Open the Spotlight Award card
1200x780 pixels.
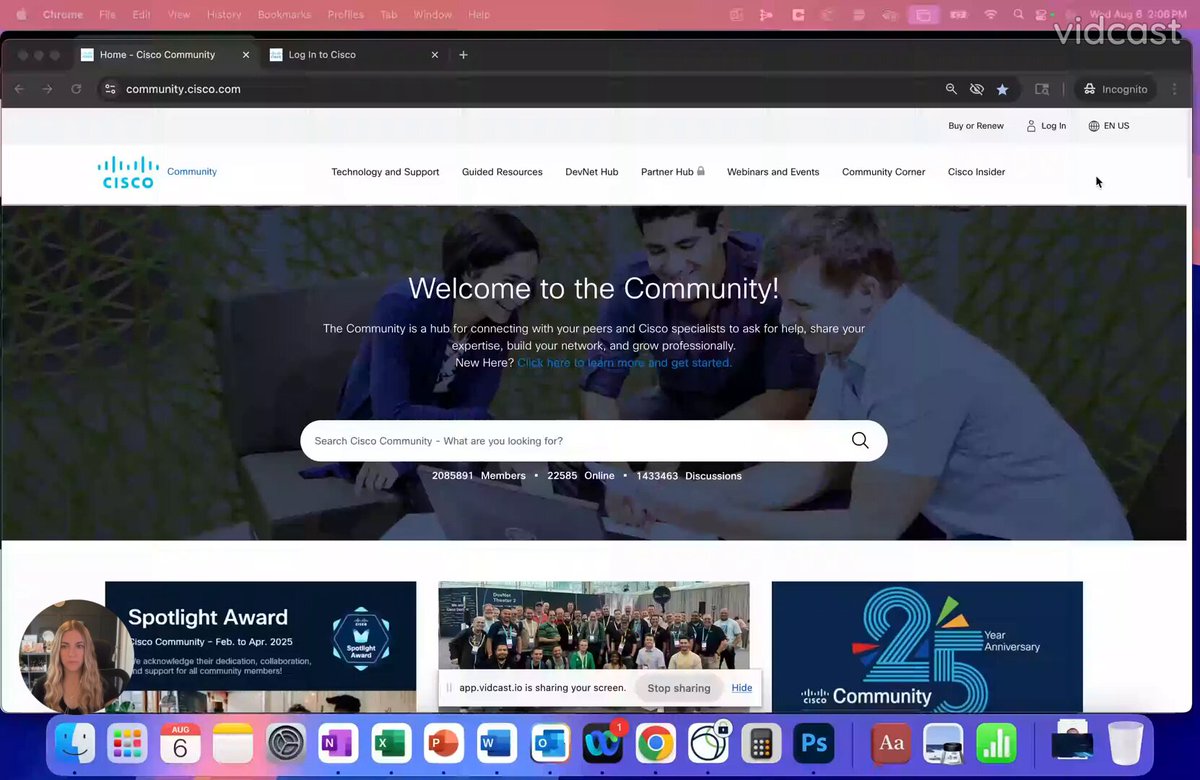pyautogui.click(x=261, y=647)
